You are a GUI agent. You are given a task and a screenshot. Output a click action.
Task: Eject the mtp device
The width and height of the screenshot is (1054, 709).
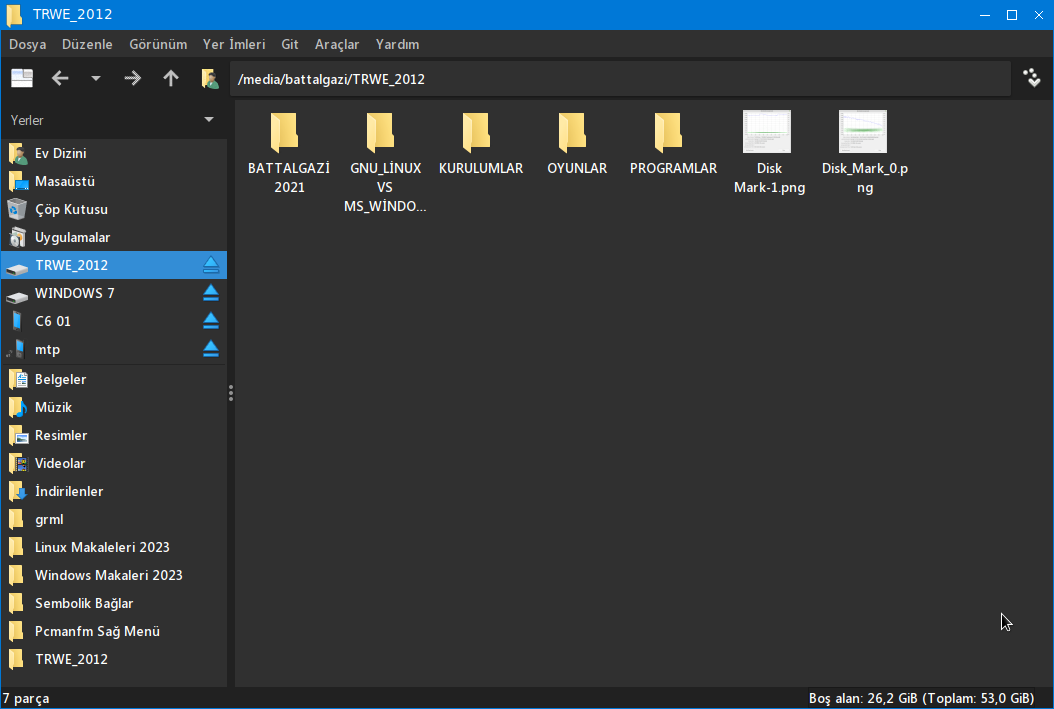(x=211, y=349)
